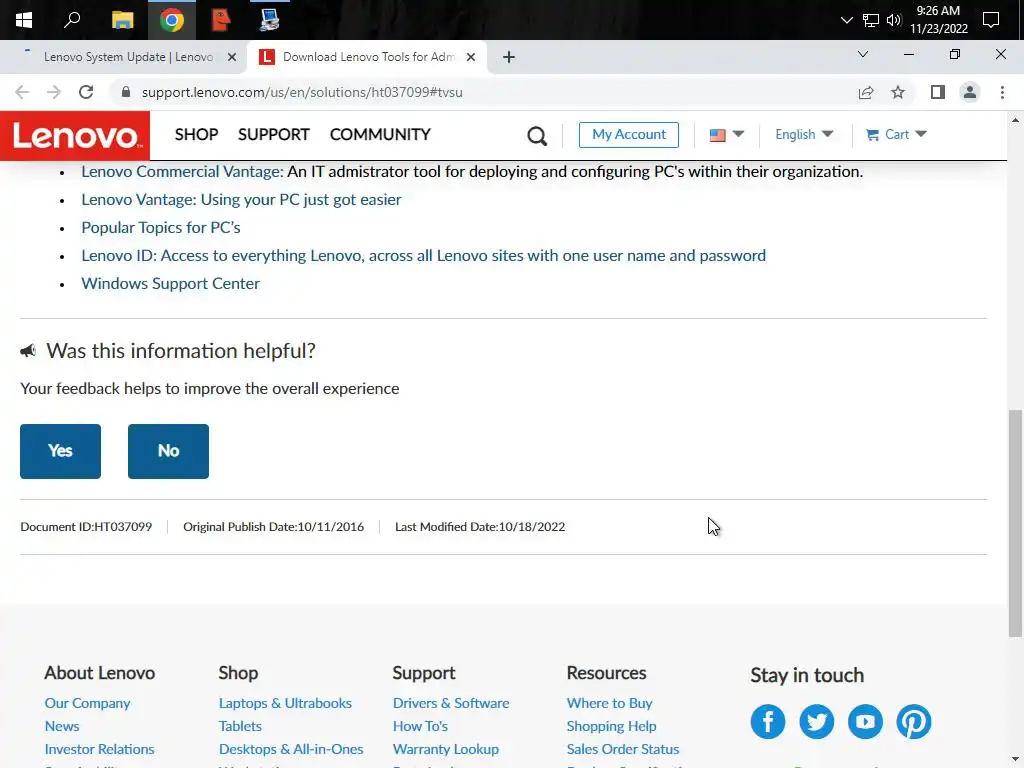Open Chrome tab search dropdown

click(x=863, y=54)
